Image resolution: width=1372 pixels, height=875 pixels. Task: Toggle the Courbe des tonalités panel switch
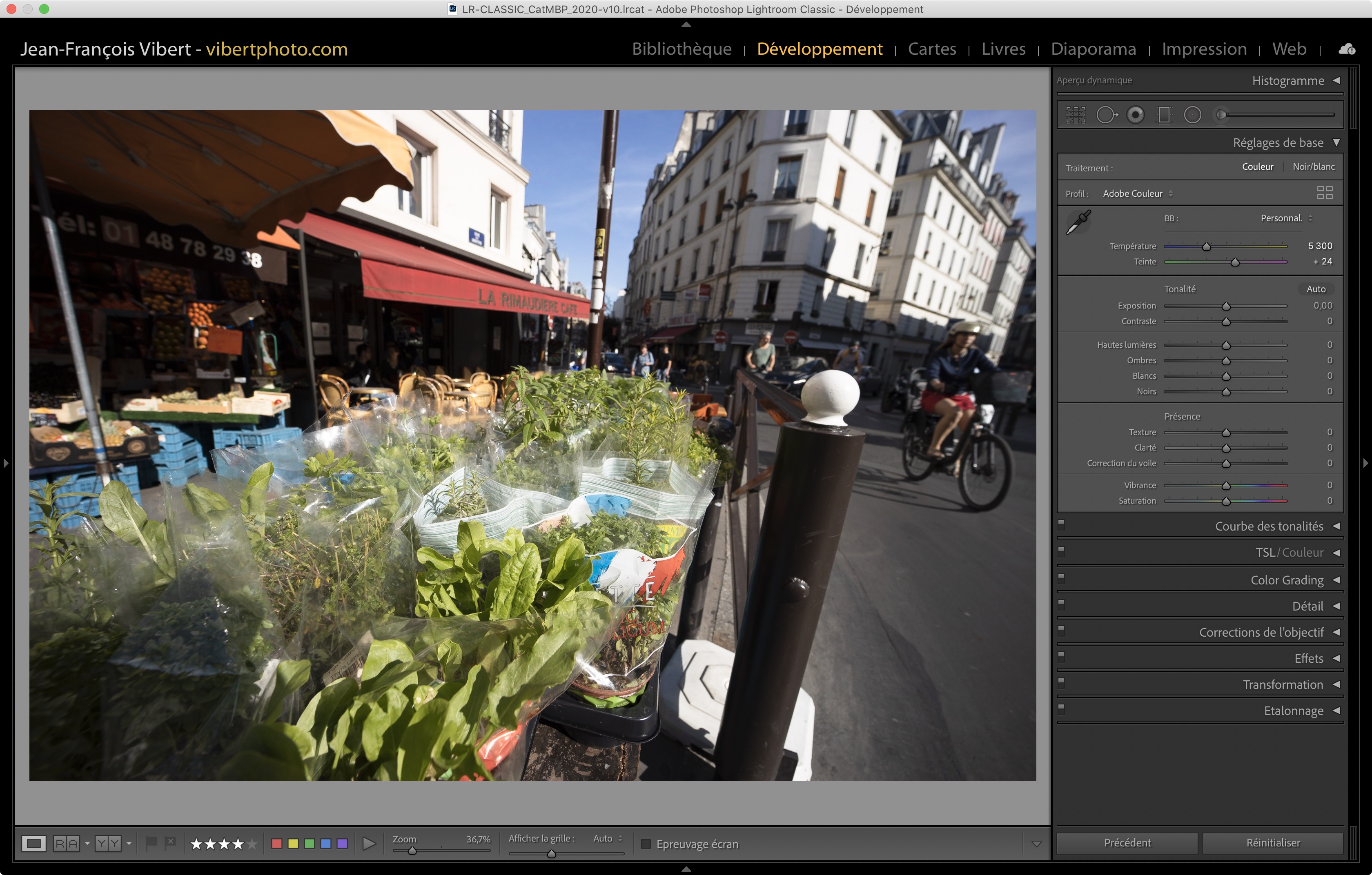point(1061,524)
